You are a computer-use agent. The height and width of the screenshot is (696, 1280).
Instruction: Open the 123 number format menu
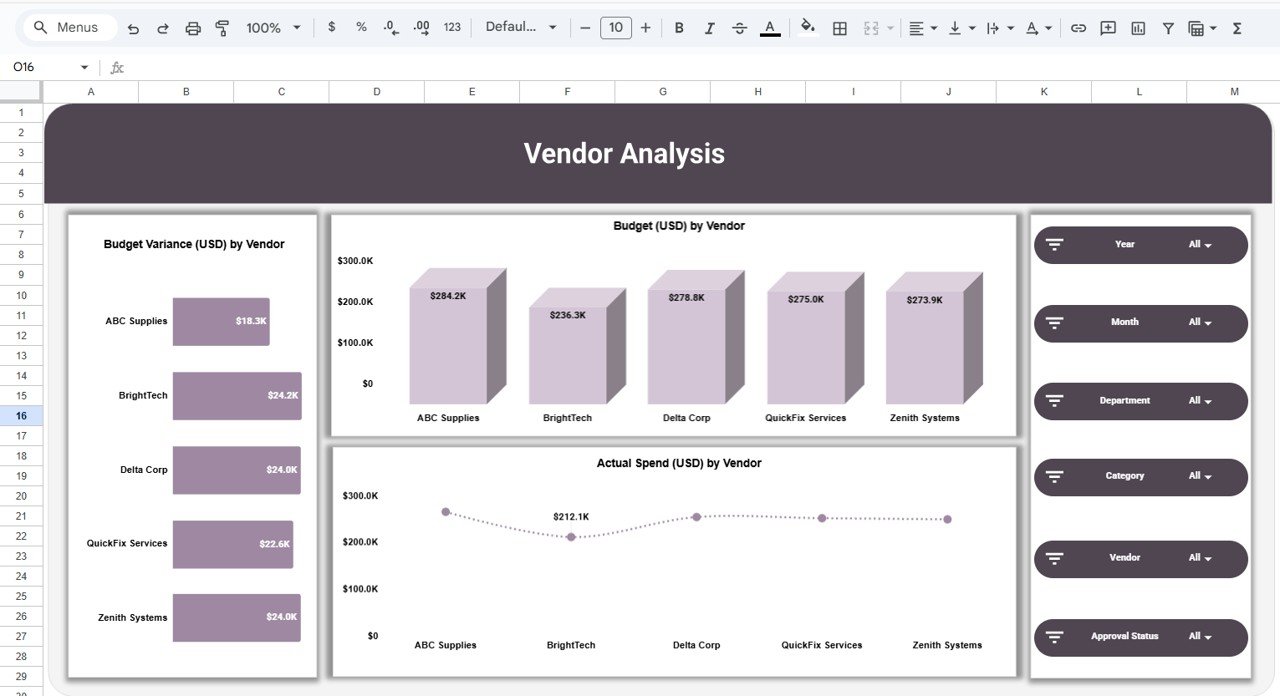[x=452, y=27]
